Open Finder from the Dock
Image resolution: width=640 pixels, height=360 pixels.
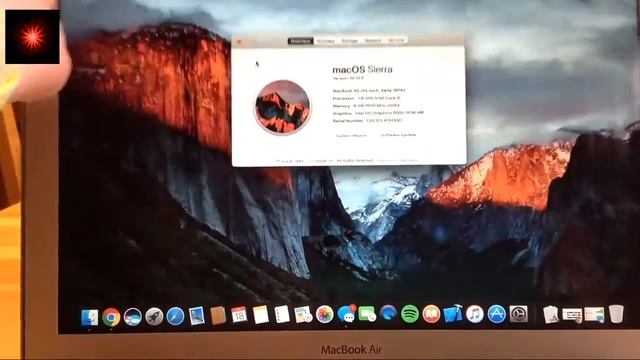click(x=89, y=318)
